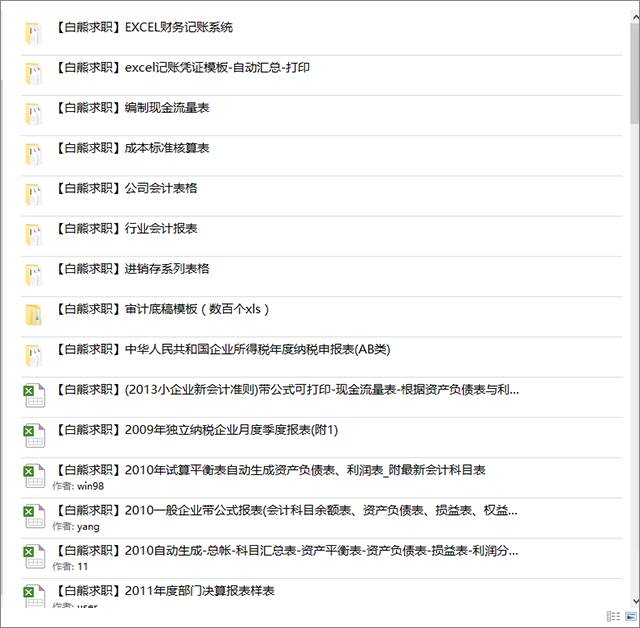640x628 pixels.
Task: Select the folder icon for 公司会计表格
Action: pos(33,195)
